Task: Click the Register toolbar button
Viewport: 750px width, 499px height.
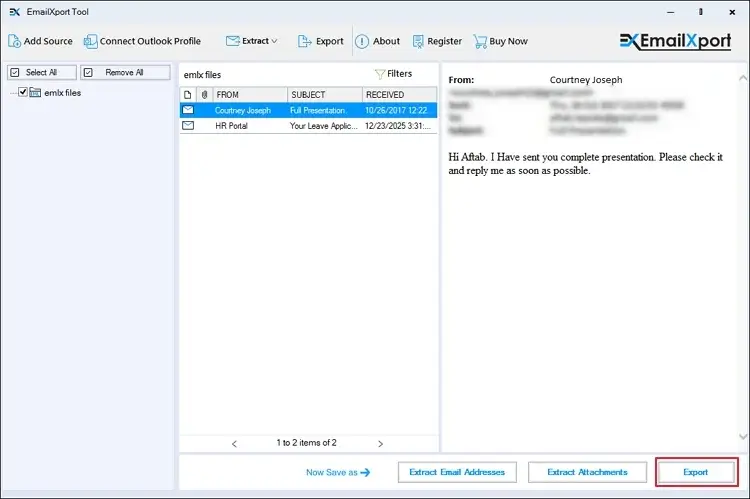Action: coord(437,42)
